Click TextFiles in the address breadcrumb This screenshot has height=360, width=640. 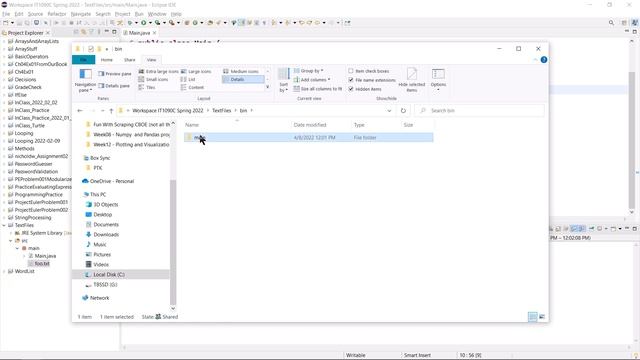point(222,111)
